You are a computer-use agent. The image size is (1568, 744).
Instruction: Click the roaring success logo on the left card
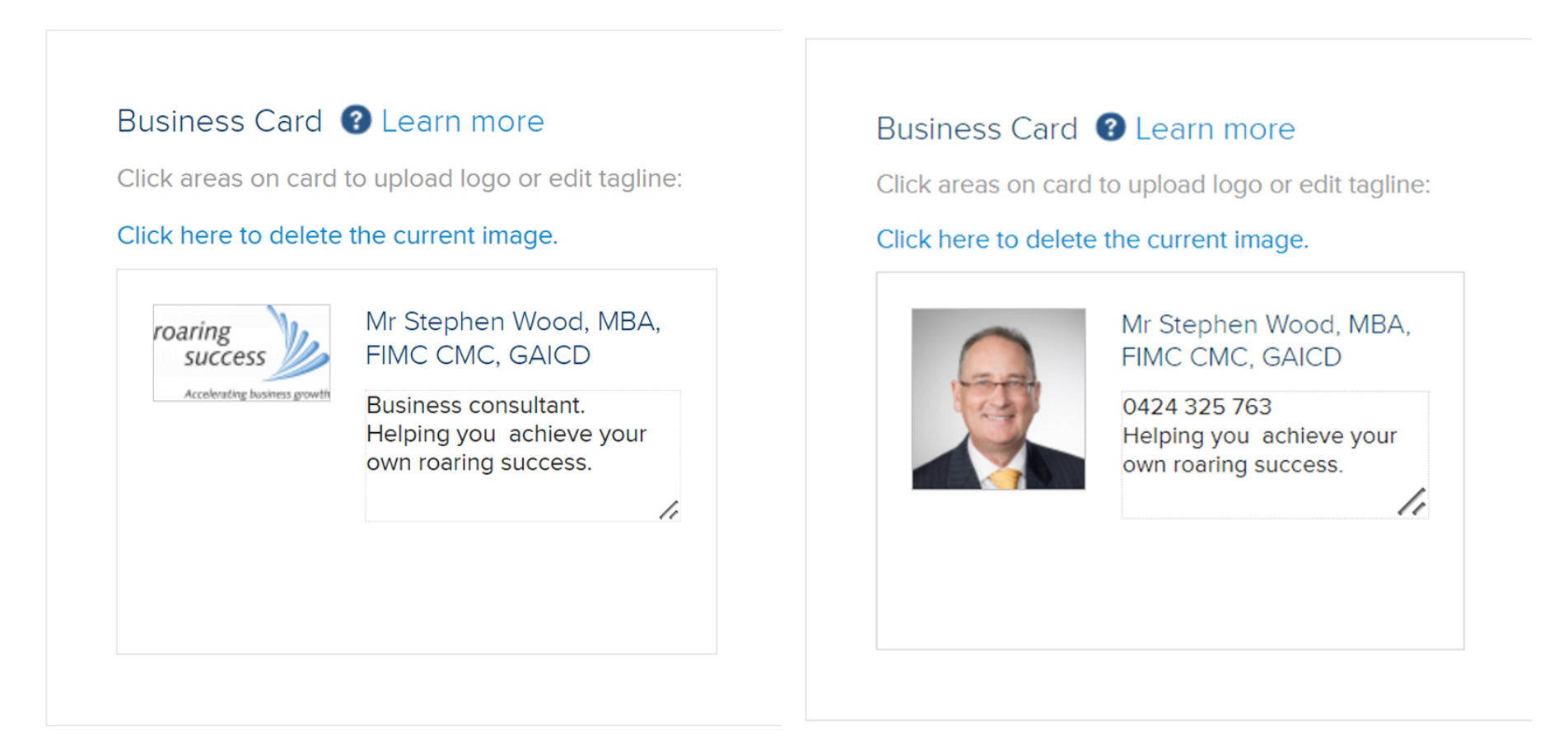click(x=240, y=352)
